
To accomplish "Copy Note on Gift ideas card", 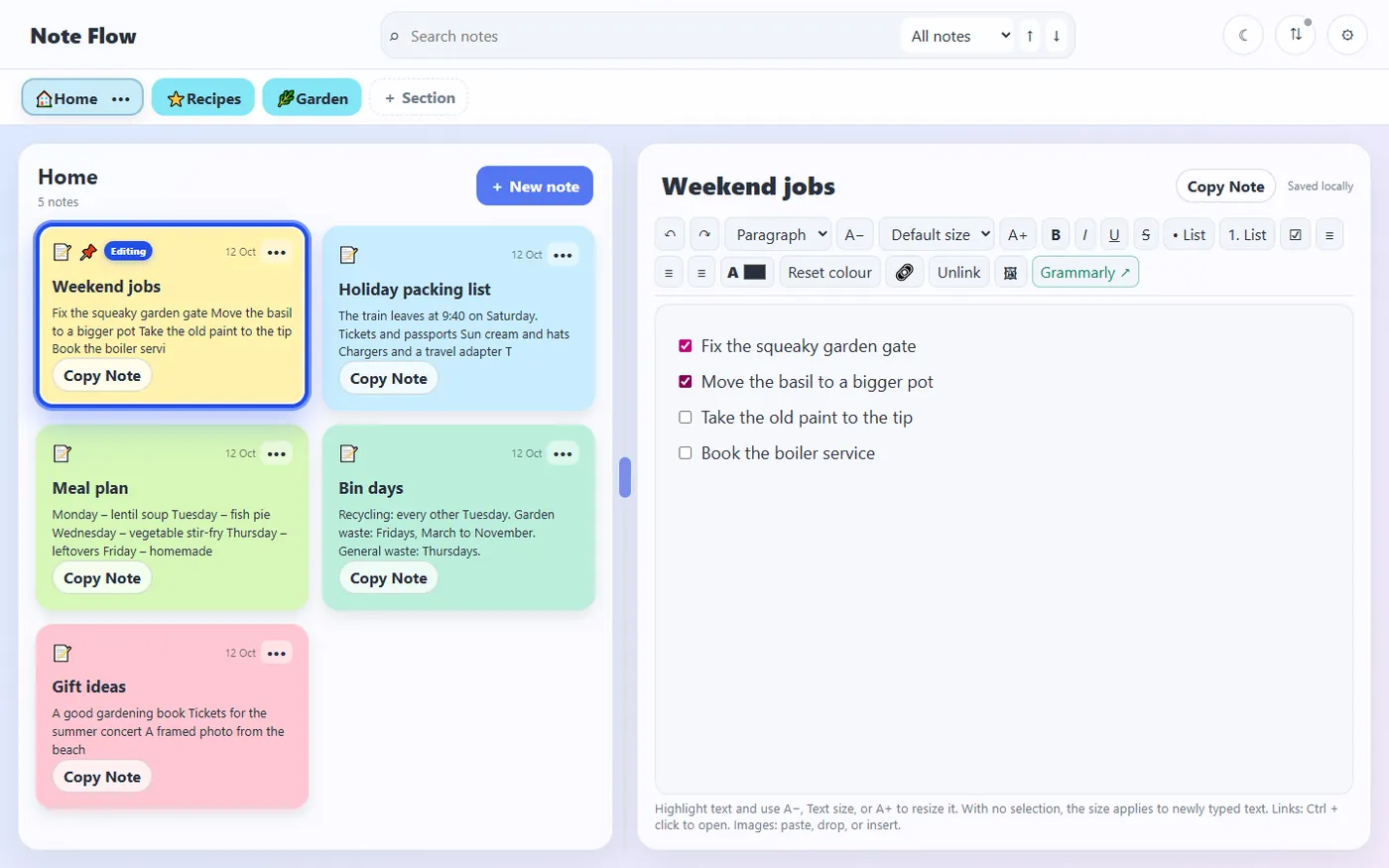I will tap(102, 777).
